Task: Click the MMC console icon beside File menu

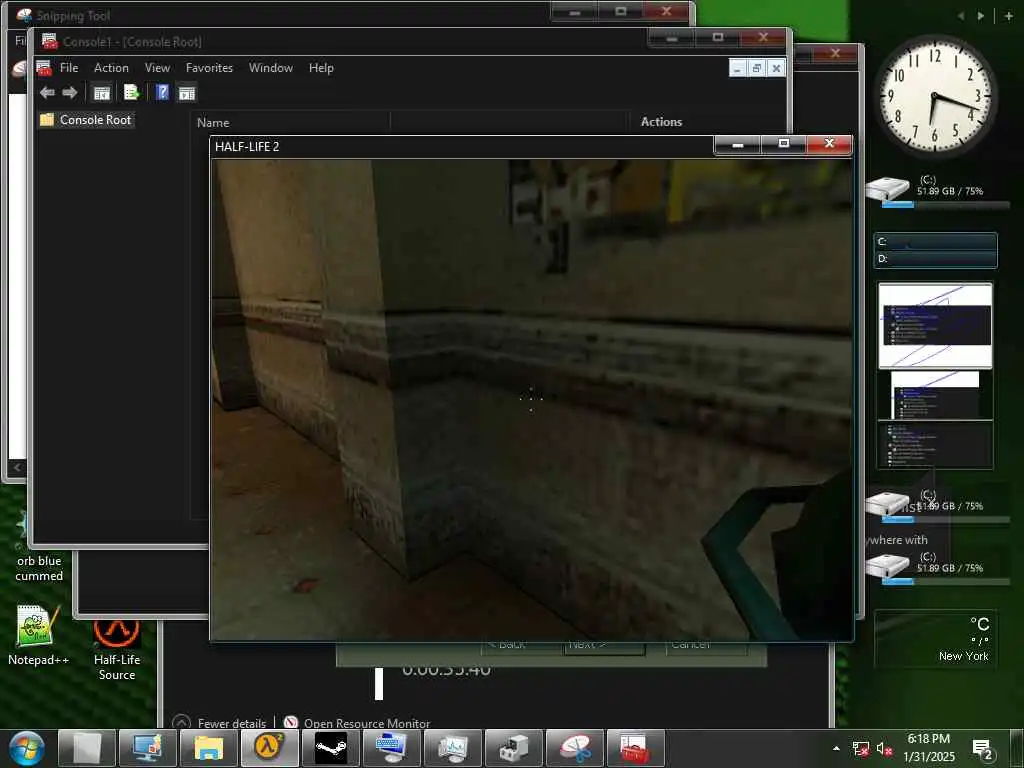Action: coord(44,68)
